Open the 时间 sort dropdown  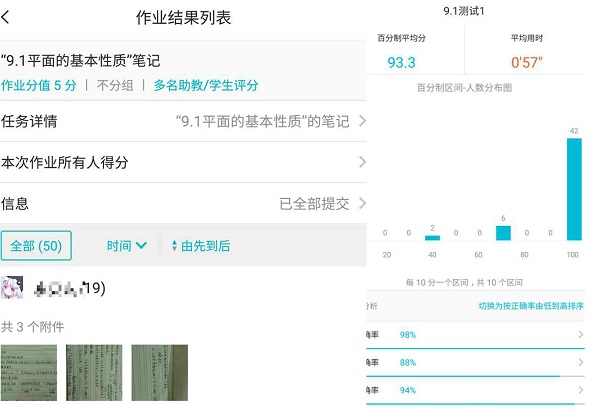click(x=127, y=246)
